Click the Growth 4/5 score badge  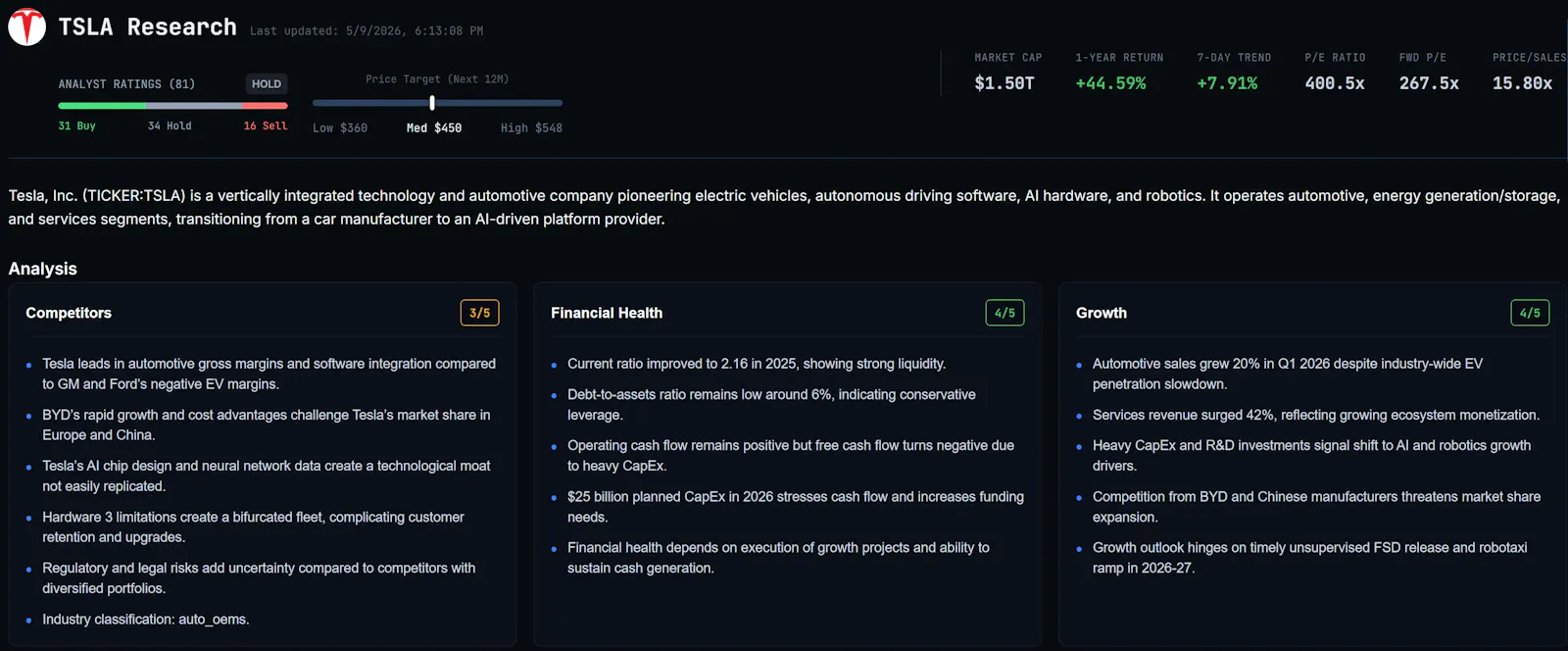(x=1530, y=313)
